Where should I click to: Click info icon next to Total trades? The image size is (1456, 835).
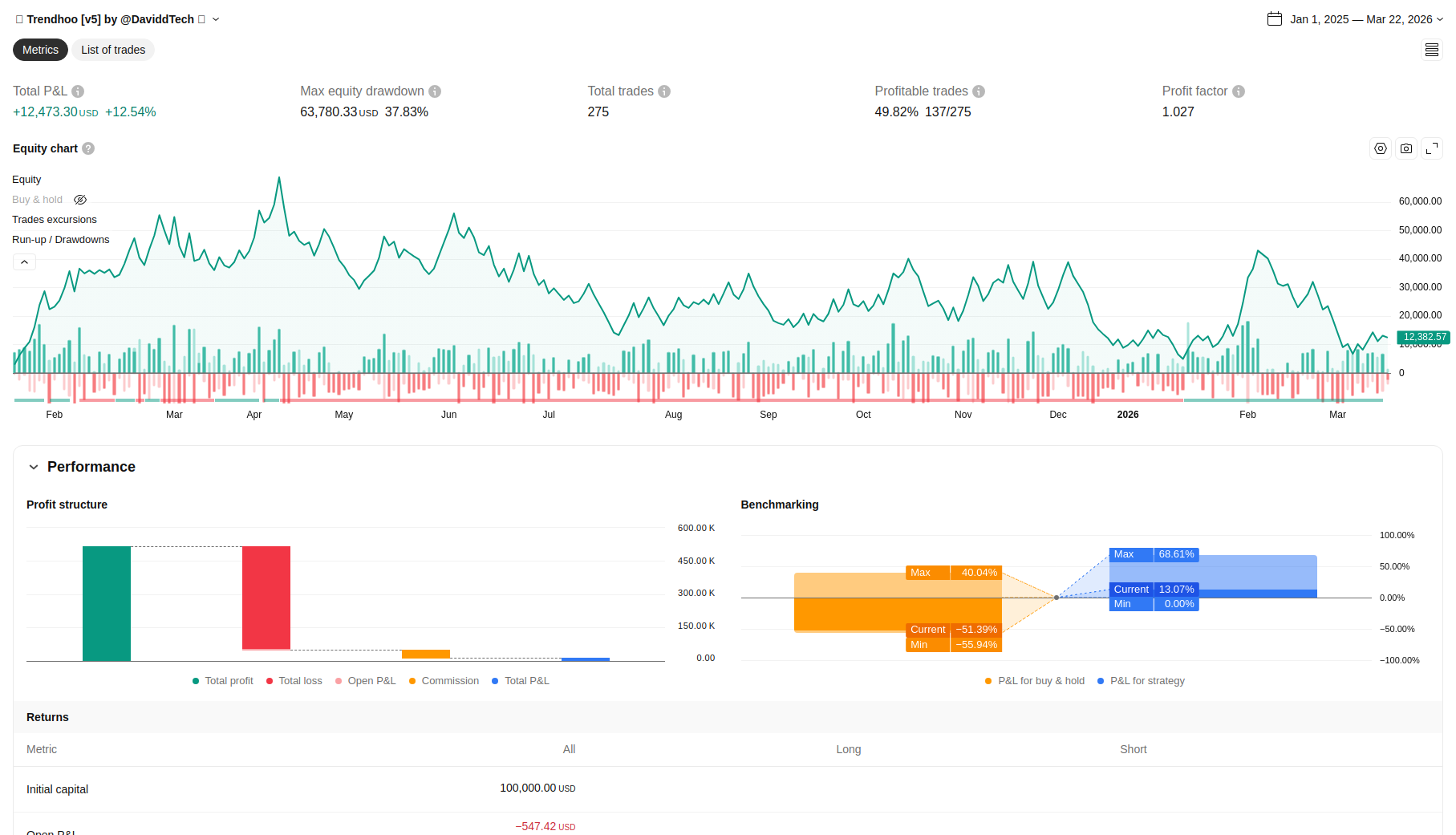point(664,91)
